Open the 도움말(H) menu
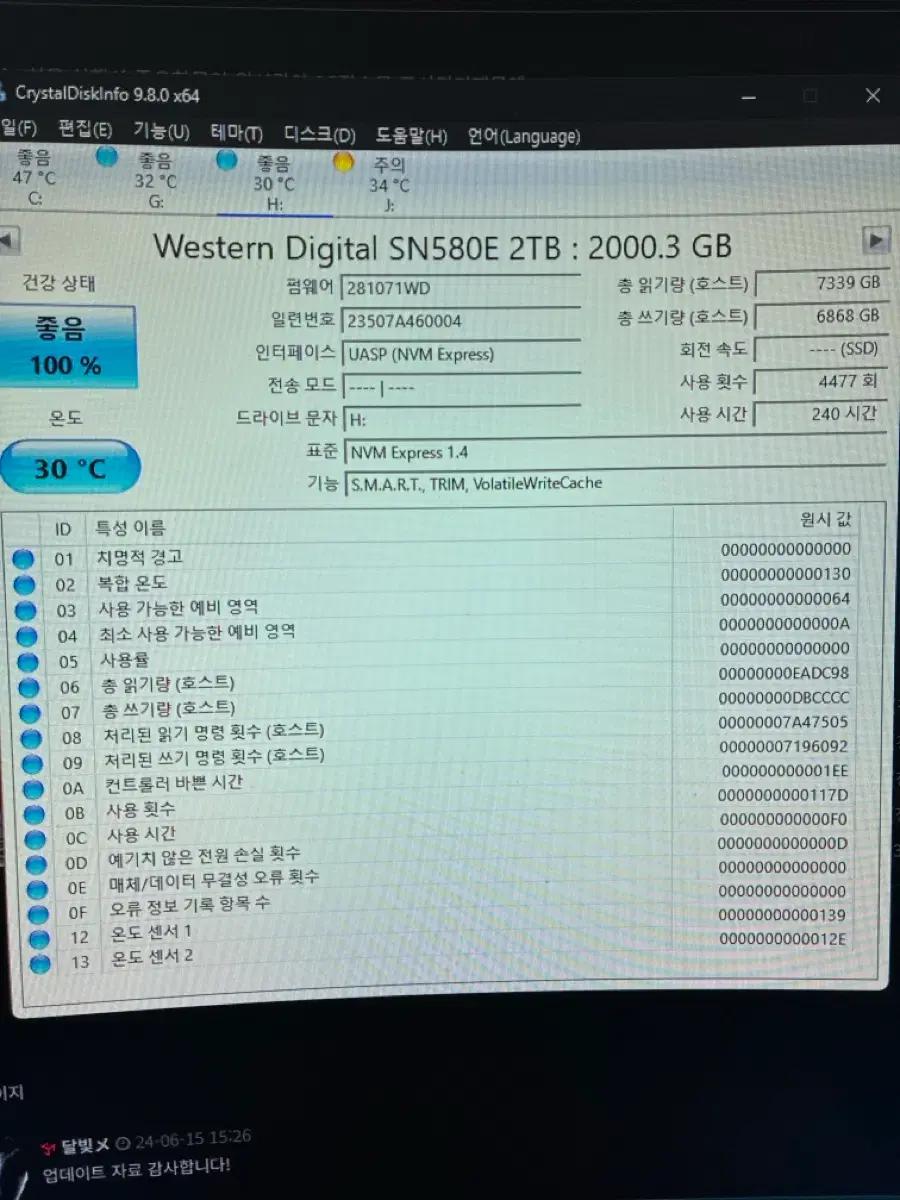Viewport: 900px width, 1200px height. (411, 136)
